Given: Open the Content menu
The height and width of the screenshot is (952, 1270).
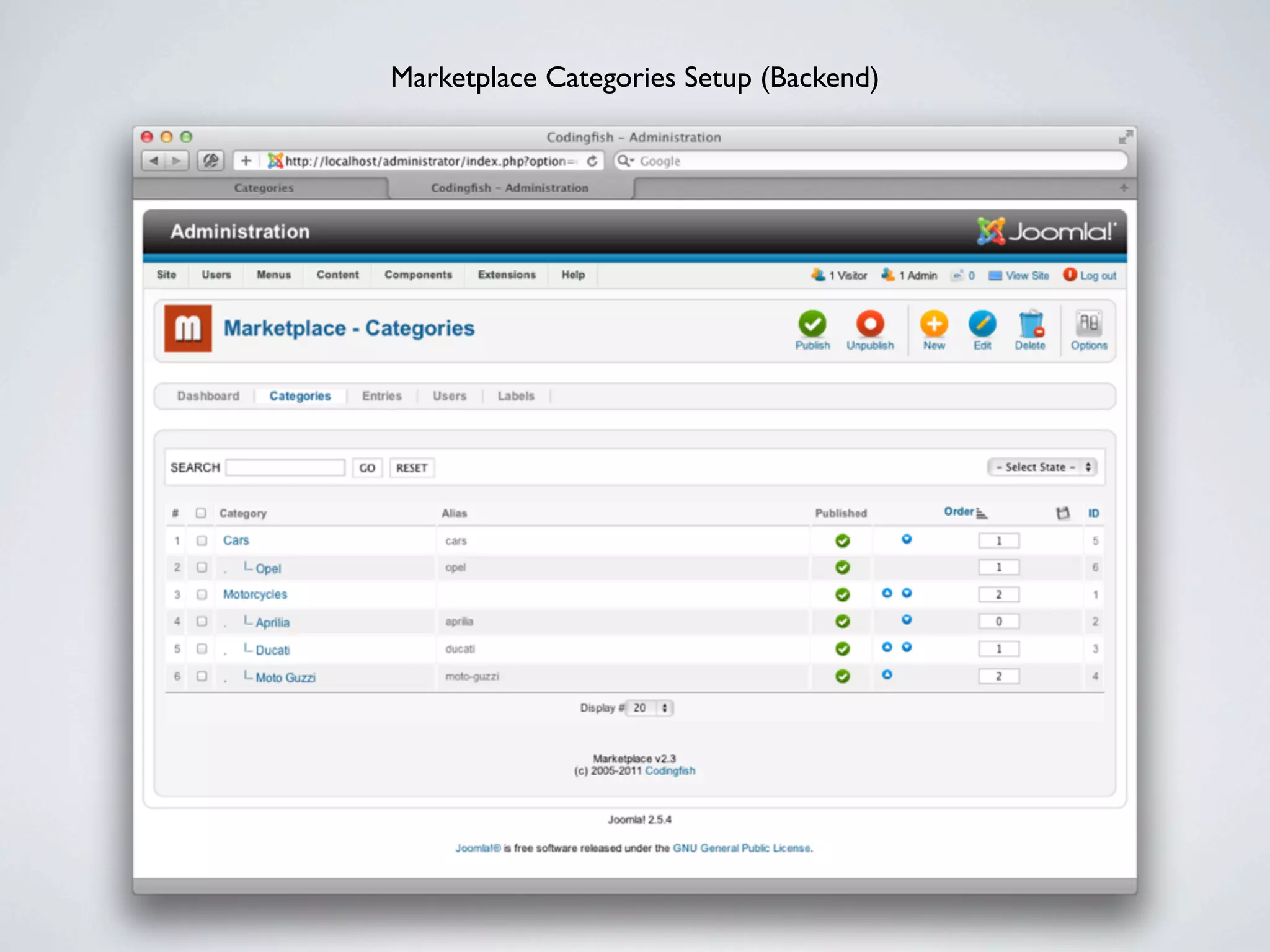Looking at the screenshot, I should click(x=337, y=275).
